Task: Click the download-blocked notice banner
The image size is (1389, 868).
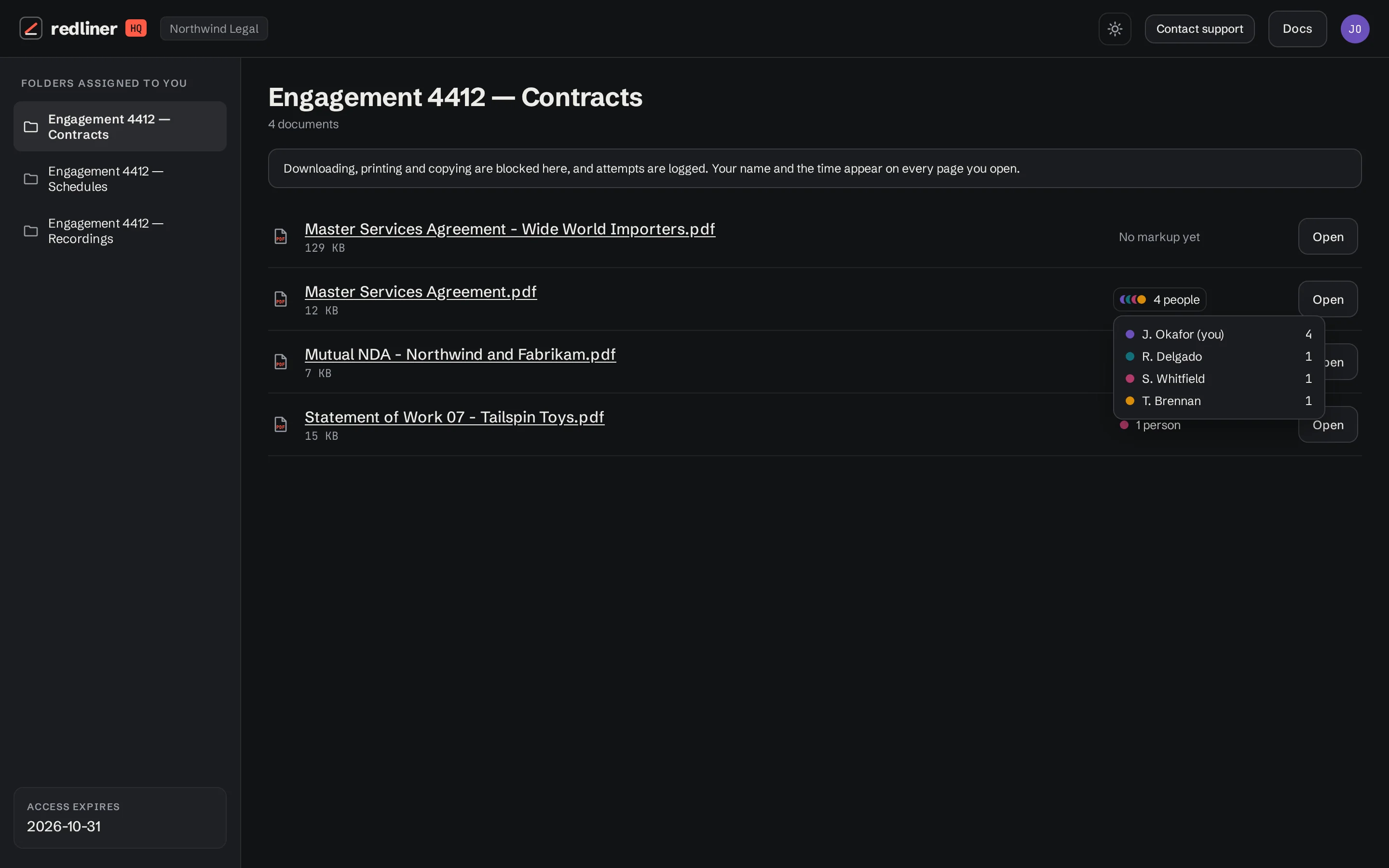Action: (815, 168)
